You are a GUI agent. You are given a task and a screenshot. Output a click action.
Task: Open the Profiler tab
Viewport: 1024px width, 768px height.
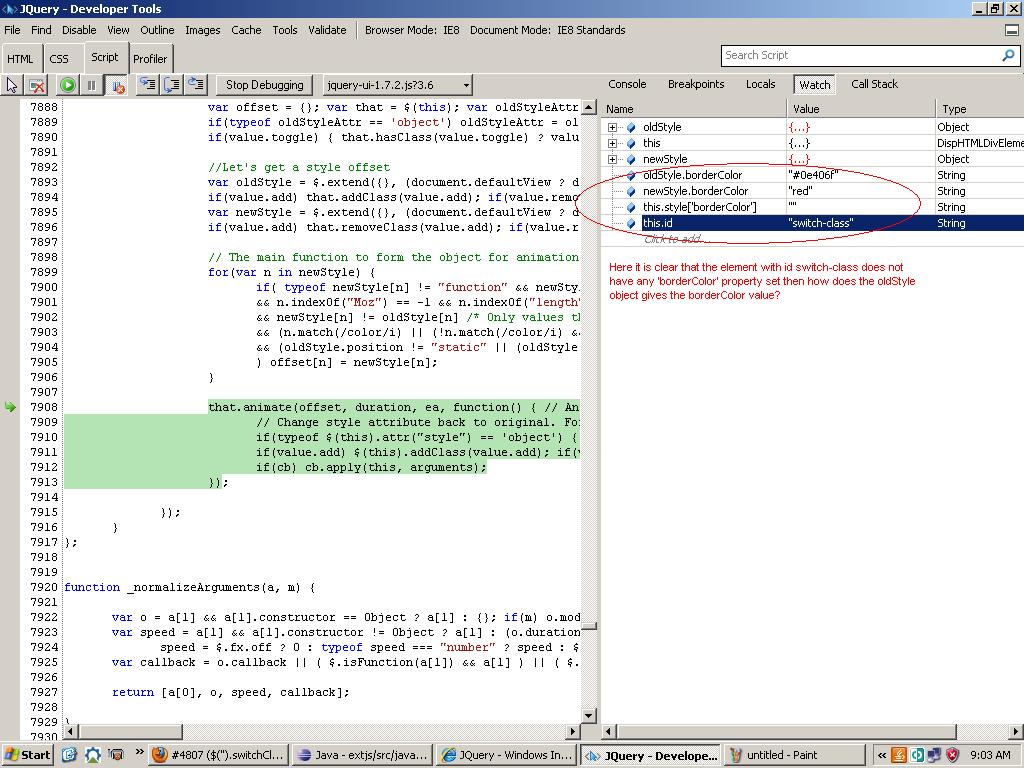click(150, 59)
